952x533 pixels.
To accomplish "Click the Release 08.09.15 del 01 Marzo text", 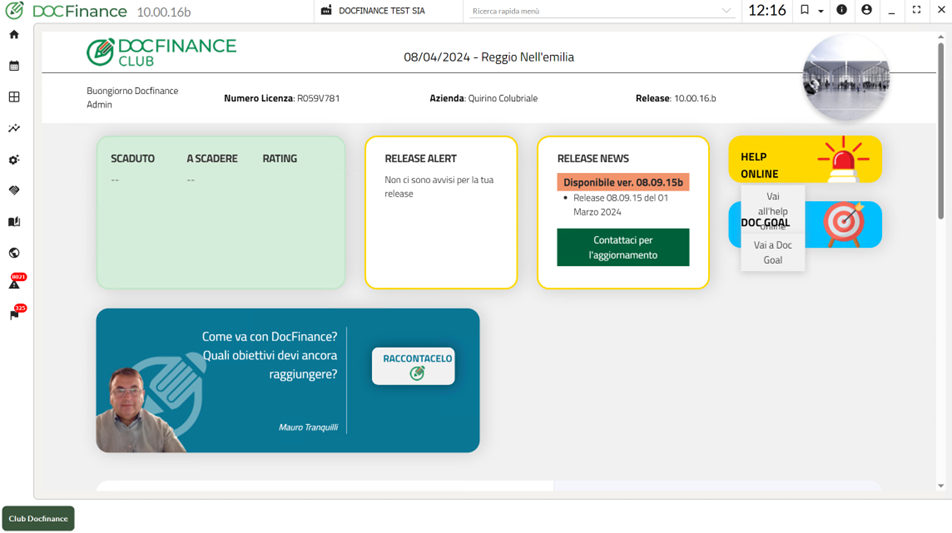I will [x=620, y=205].
